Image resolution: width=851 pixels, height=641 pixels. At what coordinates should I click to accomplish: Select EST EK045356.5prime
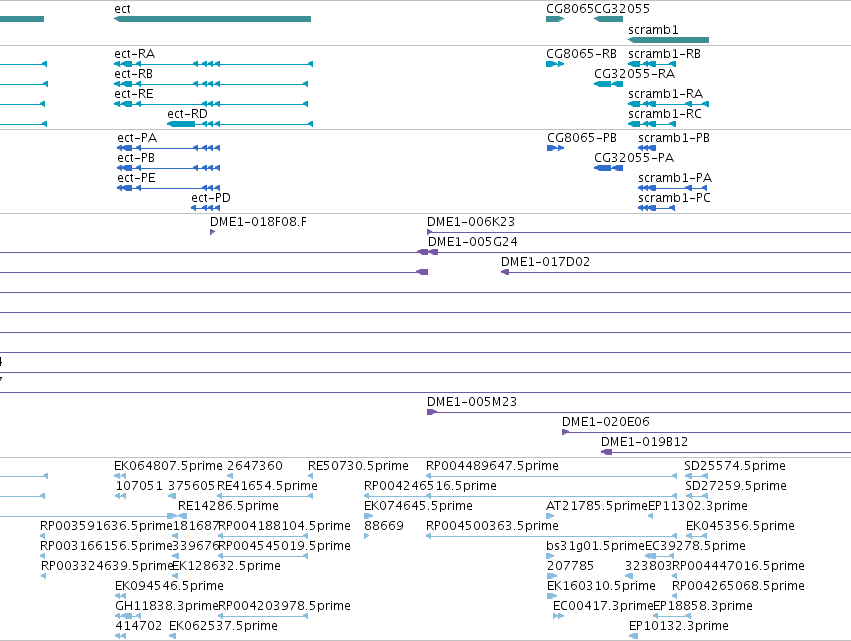pyautogui.click(x=740, y=526)
